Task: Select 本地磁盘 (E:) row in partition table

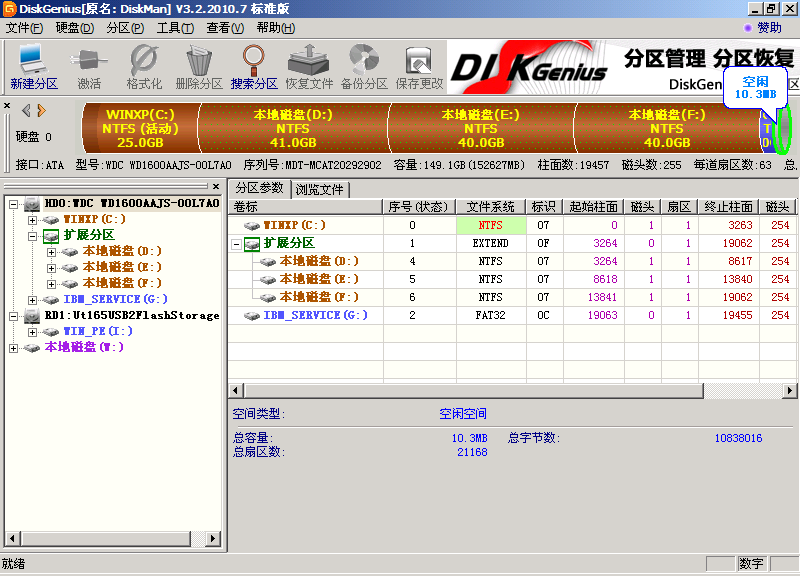Action: (512, 280)
